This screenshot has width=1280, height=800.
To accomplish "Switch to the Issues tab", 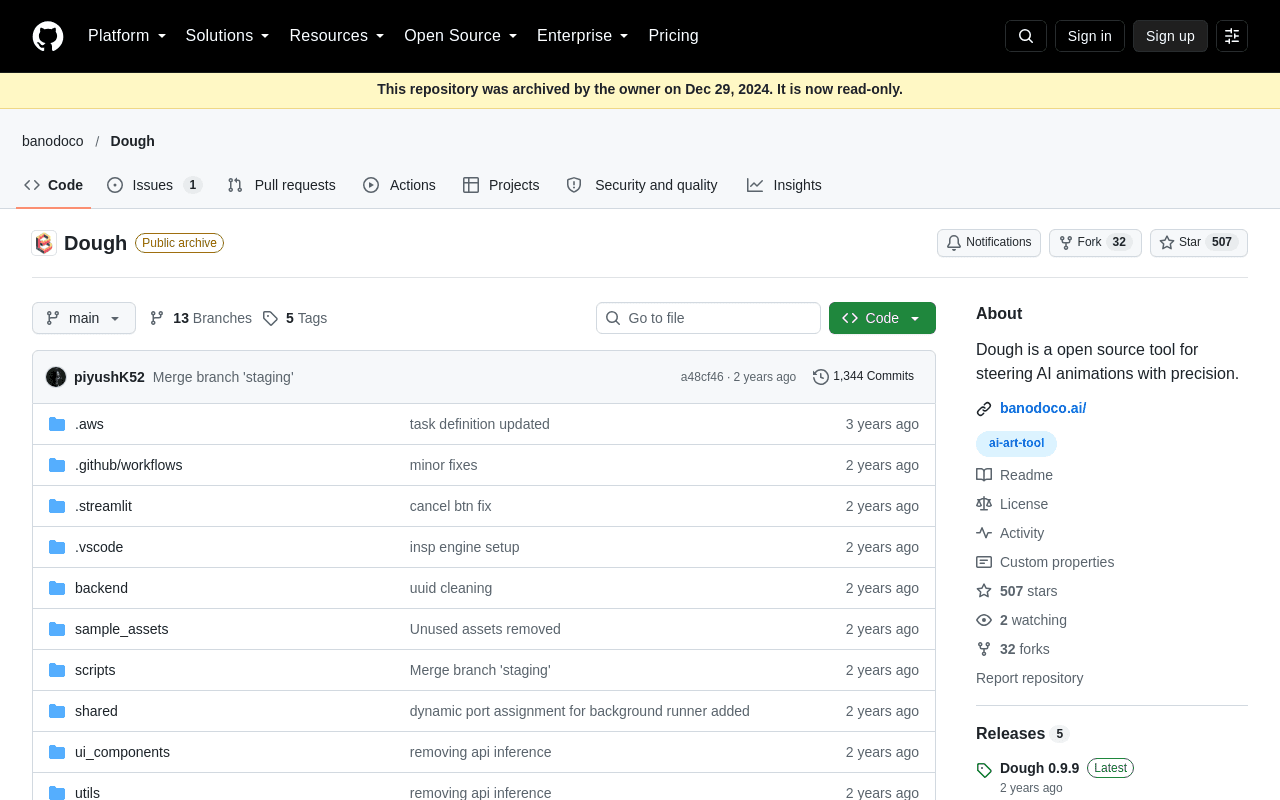I will (x=155, y=185).
